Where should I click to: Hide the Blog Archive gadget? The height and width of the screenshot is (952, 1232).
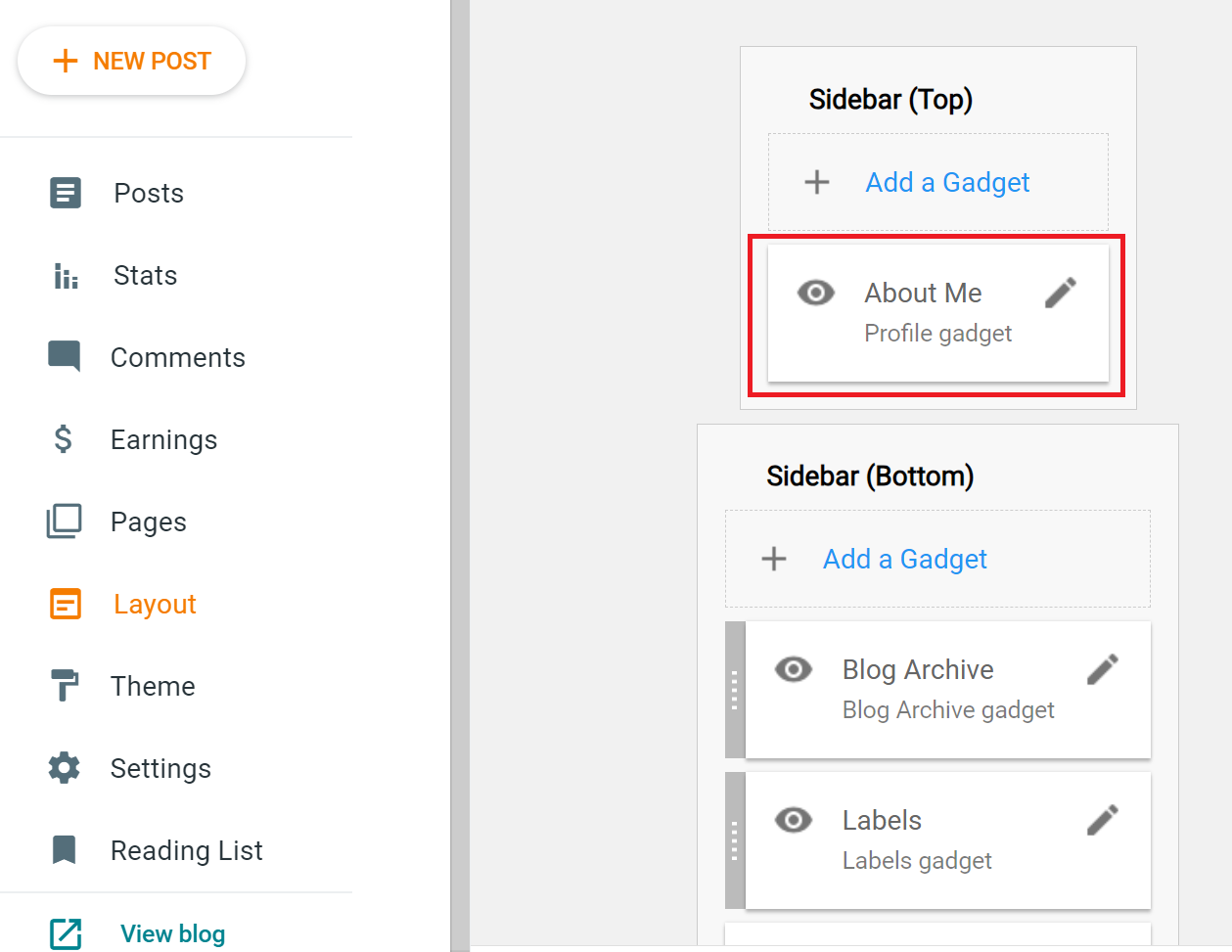[794, 669]
